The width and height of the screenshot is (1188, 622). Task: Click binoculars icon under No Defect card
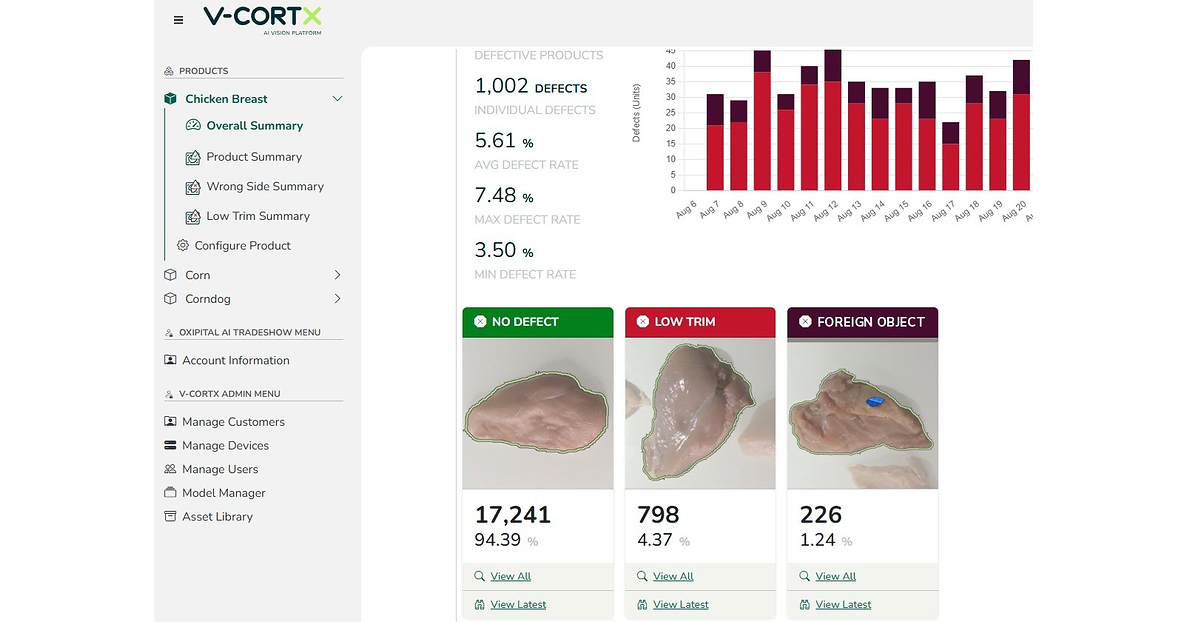(x=480, y=605)
